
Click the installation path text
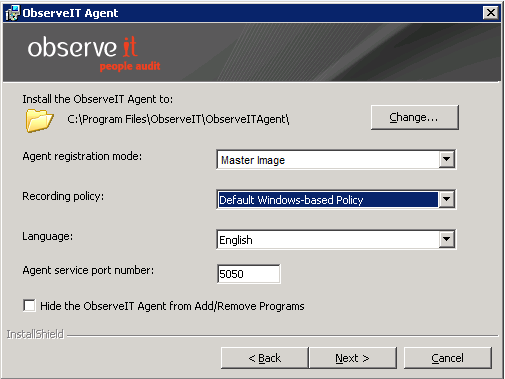[x=178, y=119]
